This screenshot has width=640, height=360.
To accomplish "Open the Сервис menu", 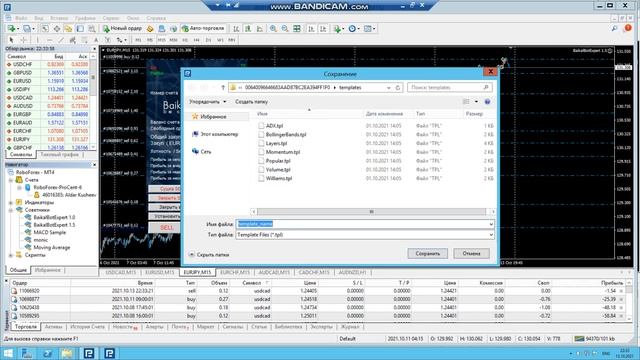I will pos(111,18).
